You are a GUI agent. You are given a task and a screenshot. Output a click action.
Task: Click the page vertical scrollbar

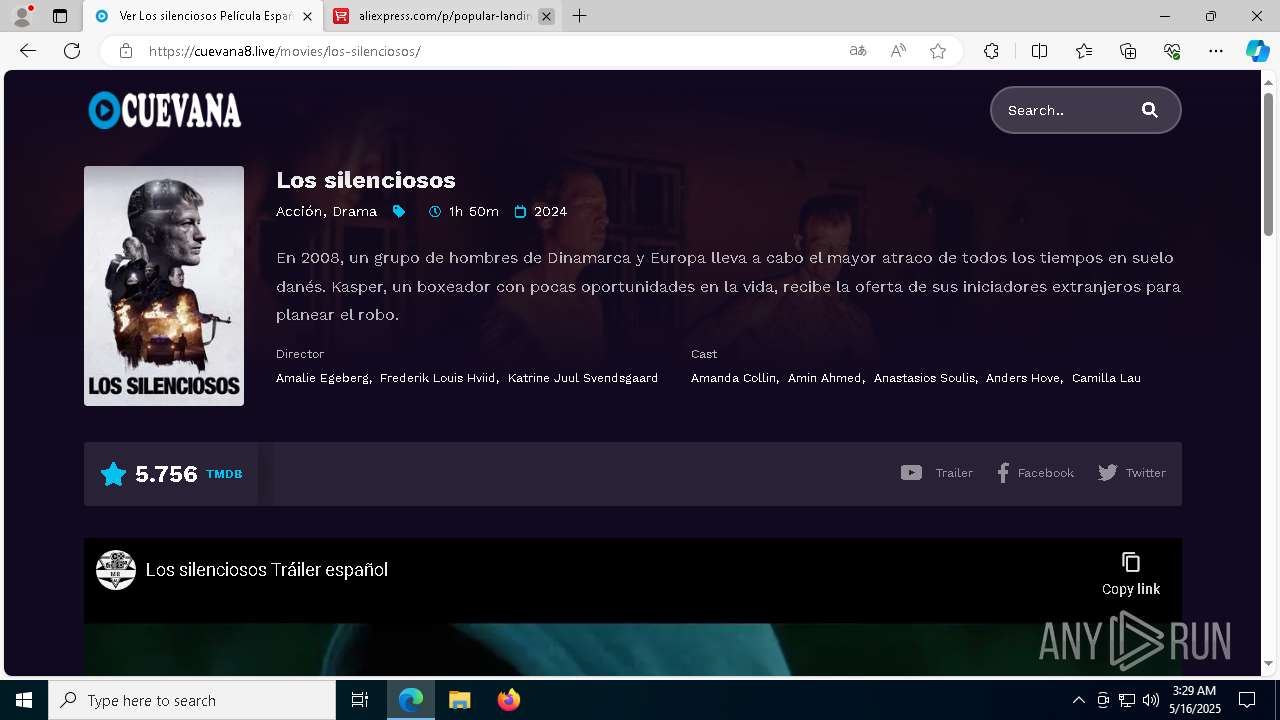1269,165
